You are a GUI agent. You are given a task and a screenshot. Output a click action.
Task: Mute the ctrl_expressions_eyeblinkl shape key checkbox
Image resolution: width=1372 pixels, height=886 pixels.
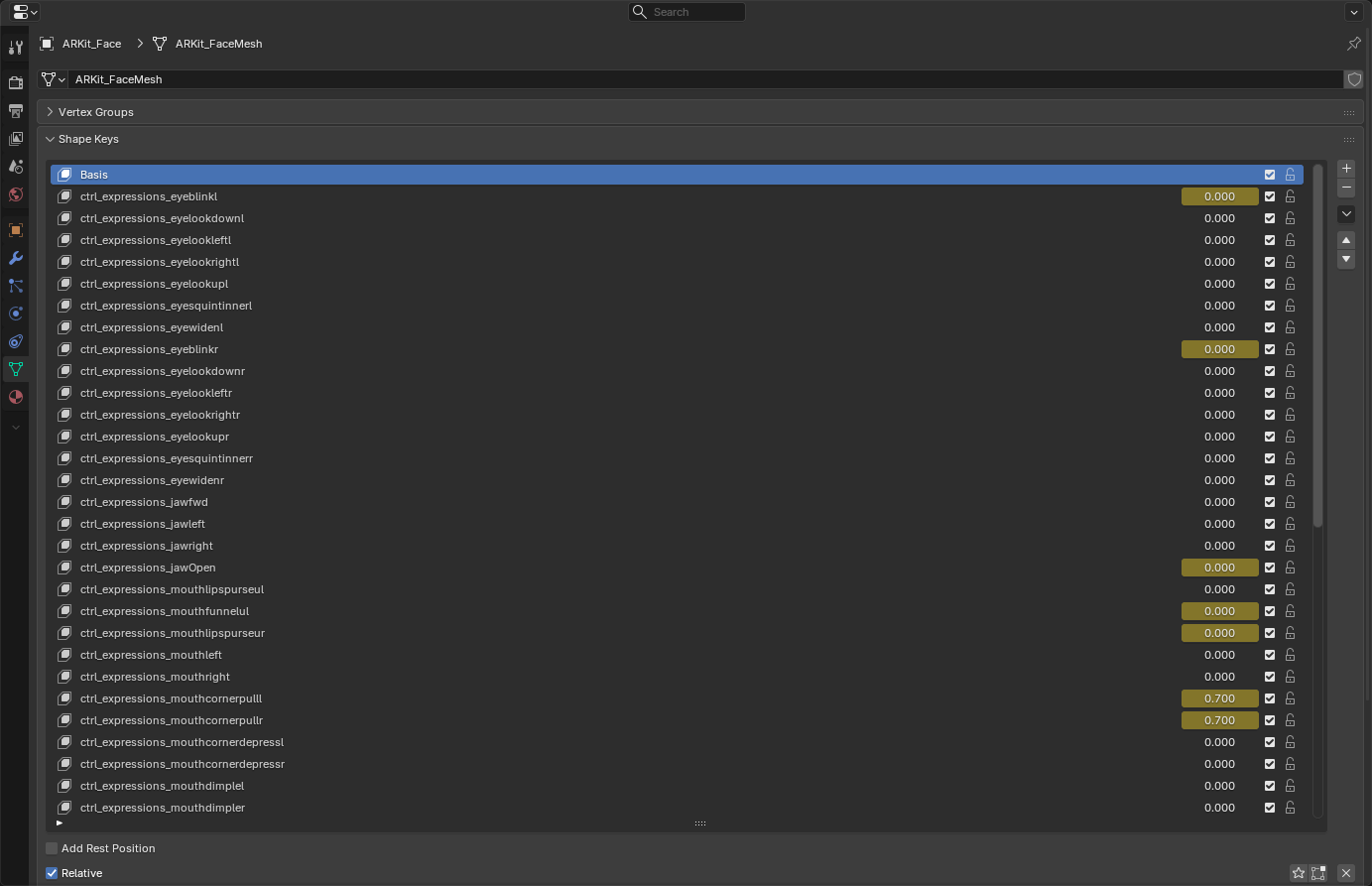coord(1270,196)
